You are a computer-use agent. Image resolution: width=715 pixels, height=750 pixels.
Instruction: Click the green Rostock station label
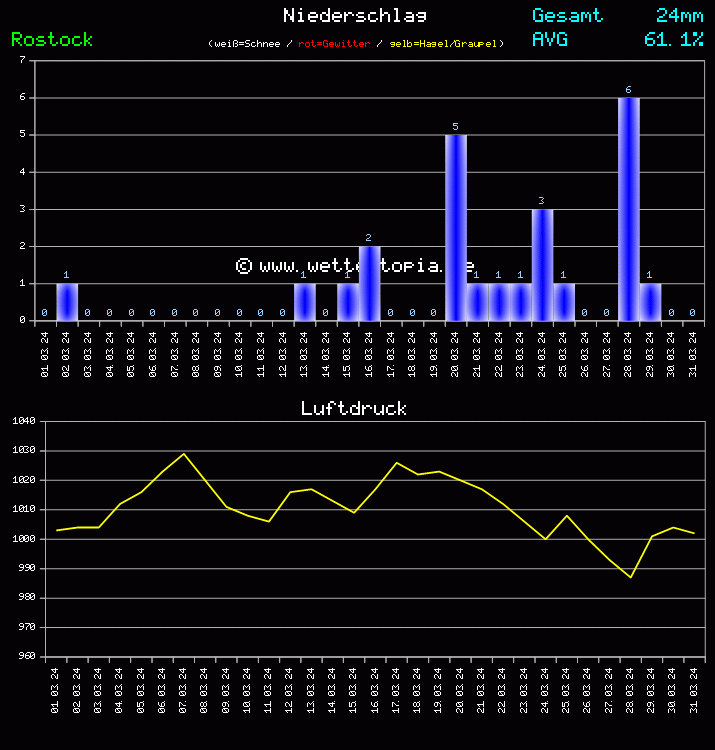(x=52, y=39)
